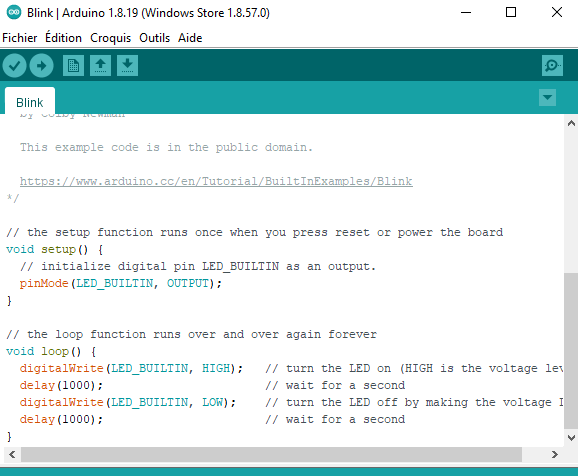The image size is (578, 476).
Task: Open the Serial Monitor magnifier icon
Action: (552, 66)
